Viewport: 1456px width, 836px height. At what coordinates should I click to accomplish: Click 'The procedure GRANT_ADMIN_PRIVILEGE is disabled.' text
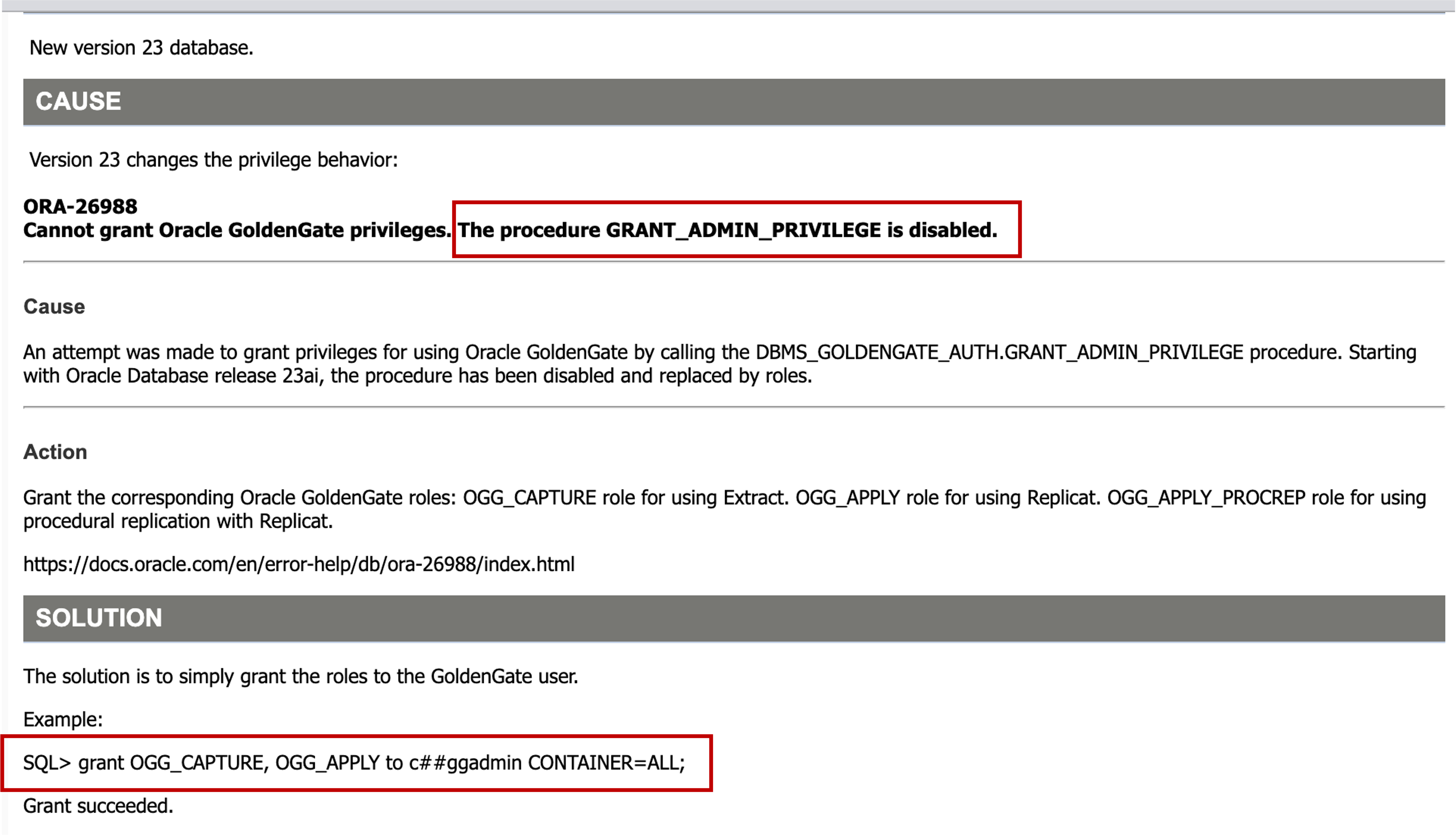(x=728, y=230)
